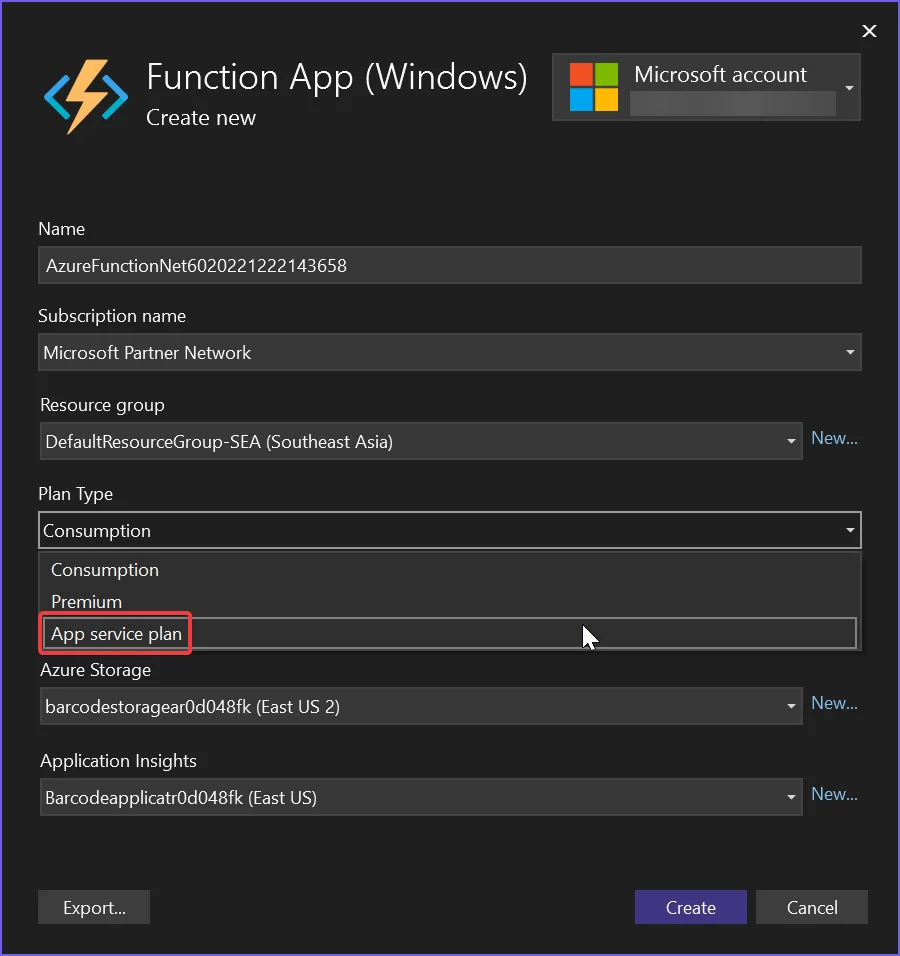Viewport: 900px width, 956px height.
Task: Click New link beside Resource group
Action: click(x=834, y=438)
